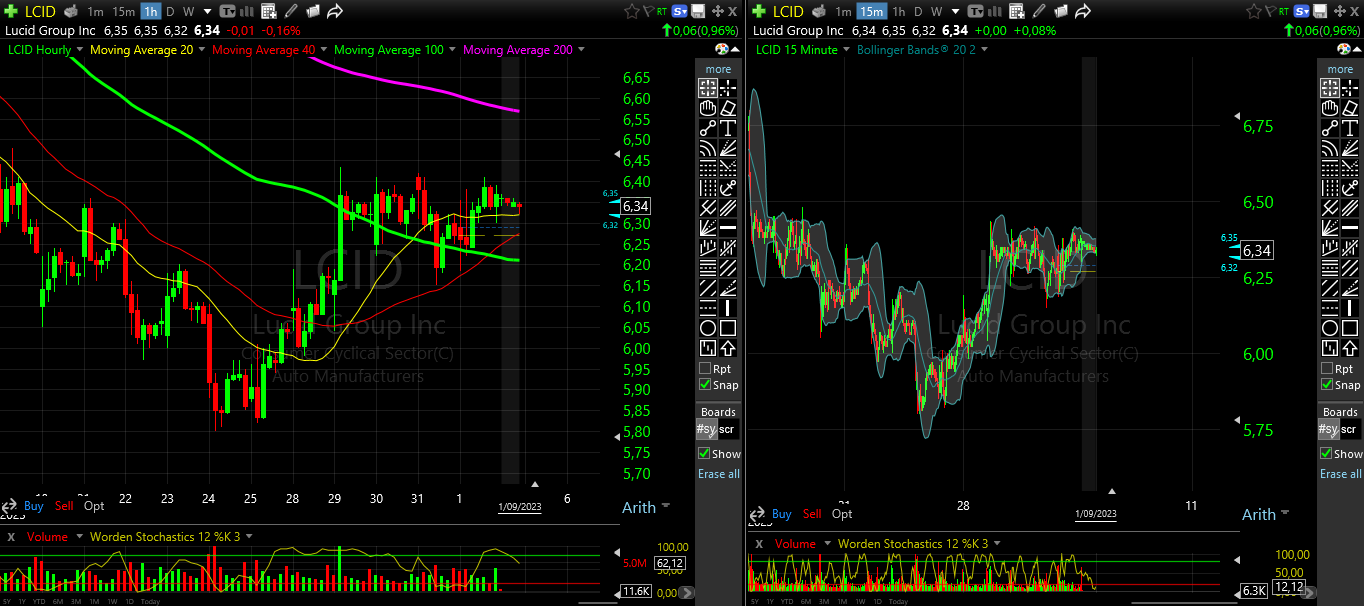This screenshot has height=606, width=1364.
Task: Select the text T tool in right drawing palette
Action: tap(1350, 128)
